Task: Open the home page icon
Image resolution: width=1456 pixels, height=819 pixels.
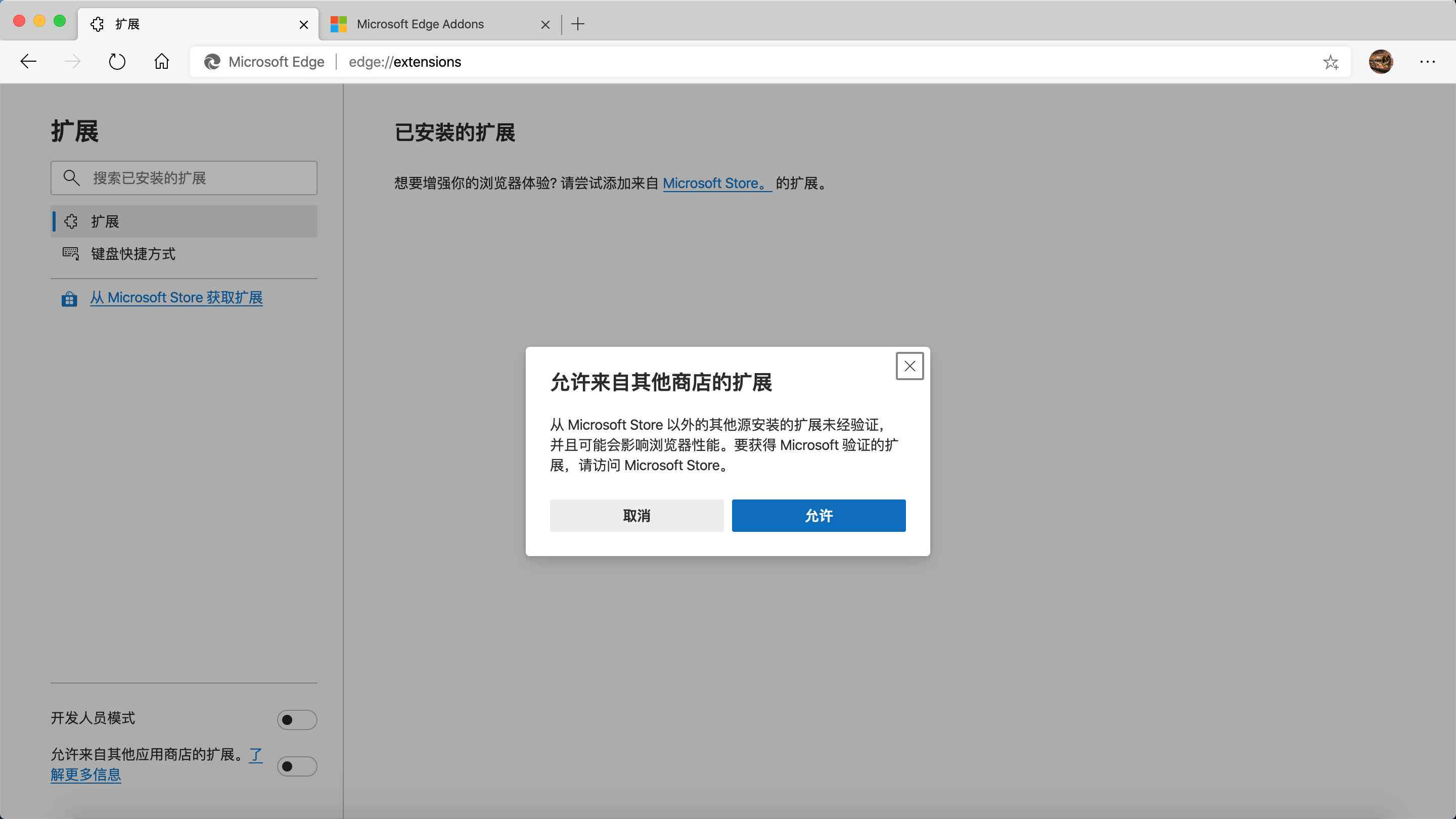Action: 162,61
